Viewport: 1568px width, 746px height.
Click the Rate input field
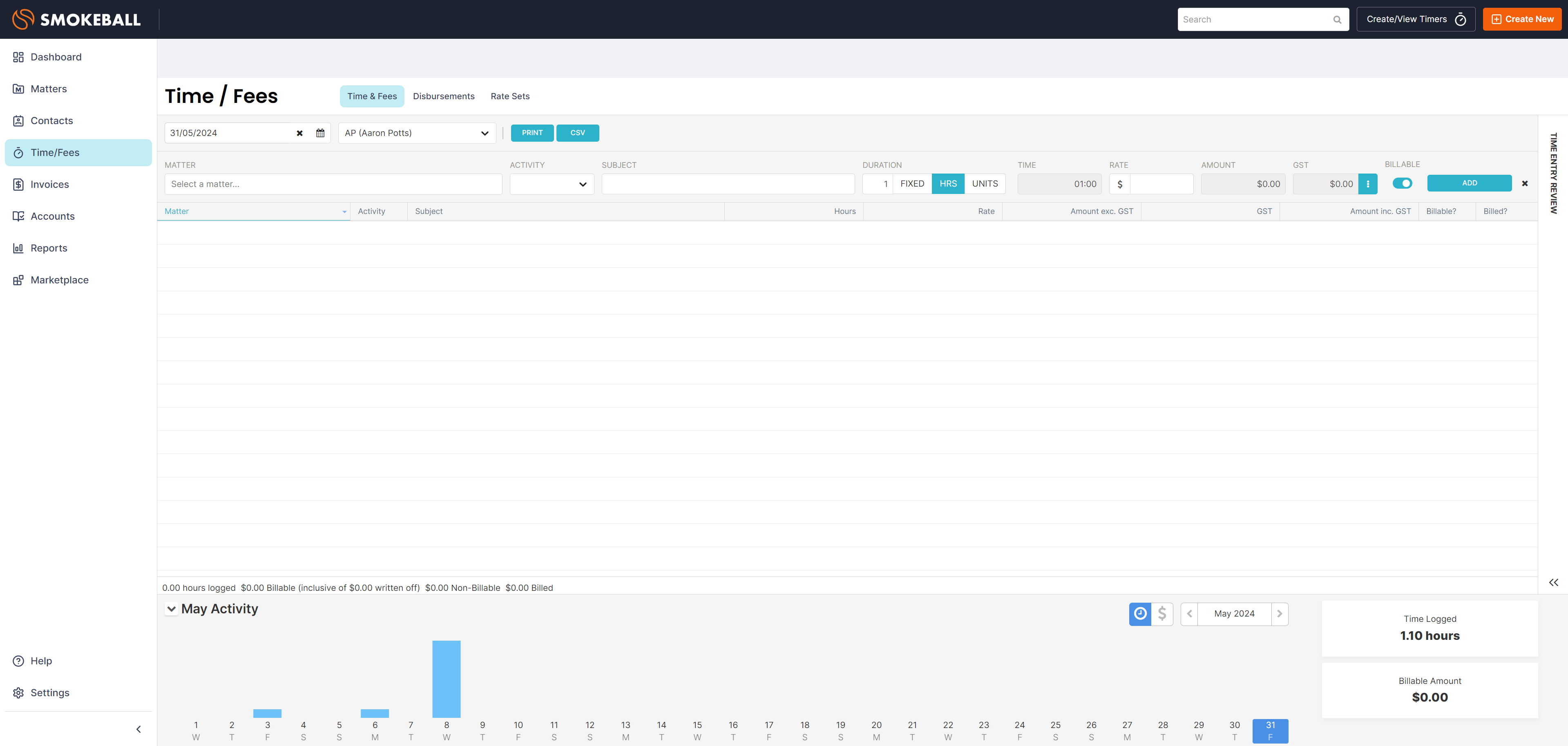click(1161, 184)
